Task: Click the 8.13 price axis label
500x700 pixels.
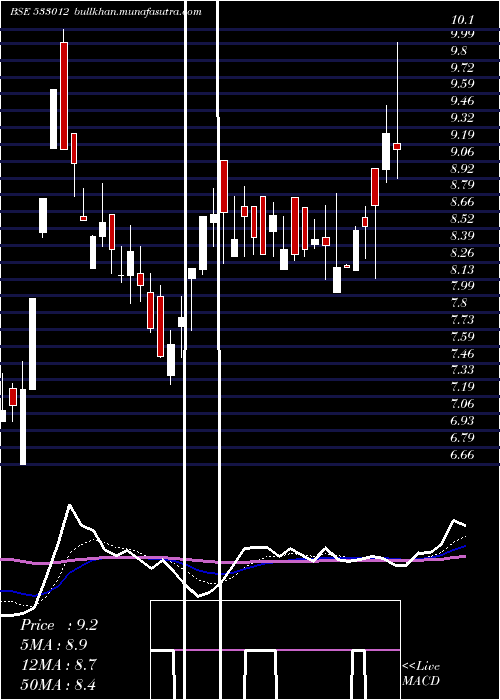Action: 462,269
